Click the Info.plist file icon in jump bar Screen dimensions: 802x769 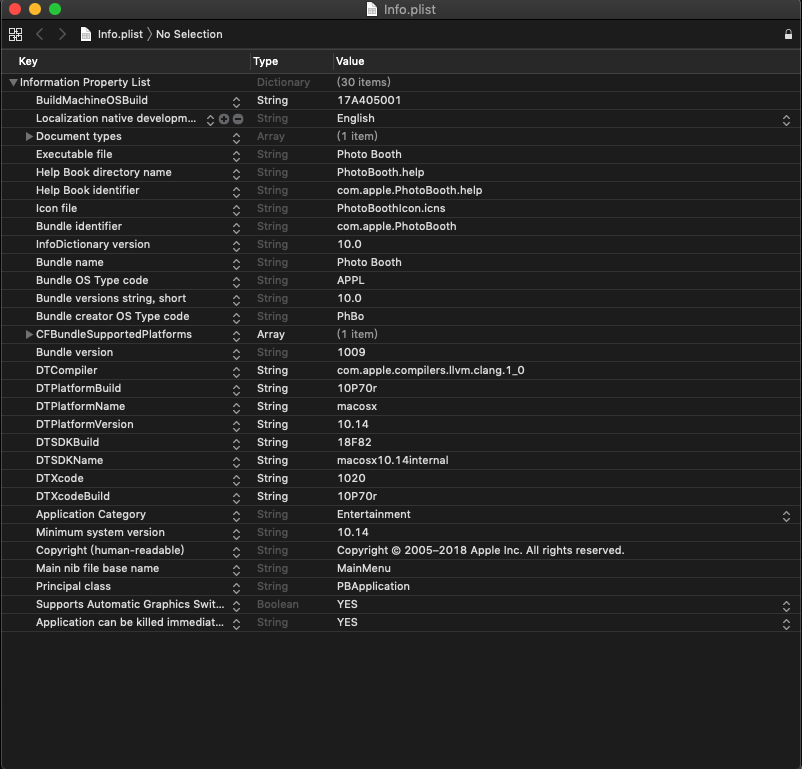coord(86,34)
